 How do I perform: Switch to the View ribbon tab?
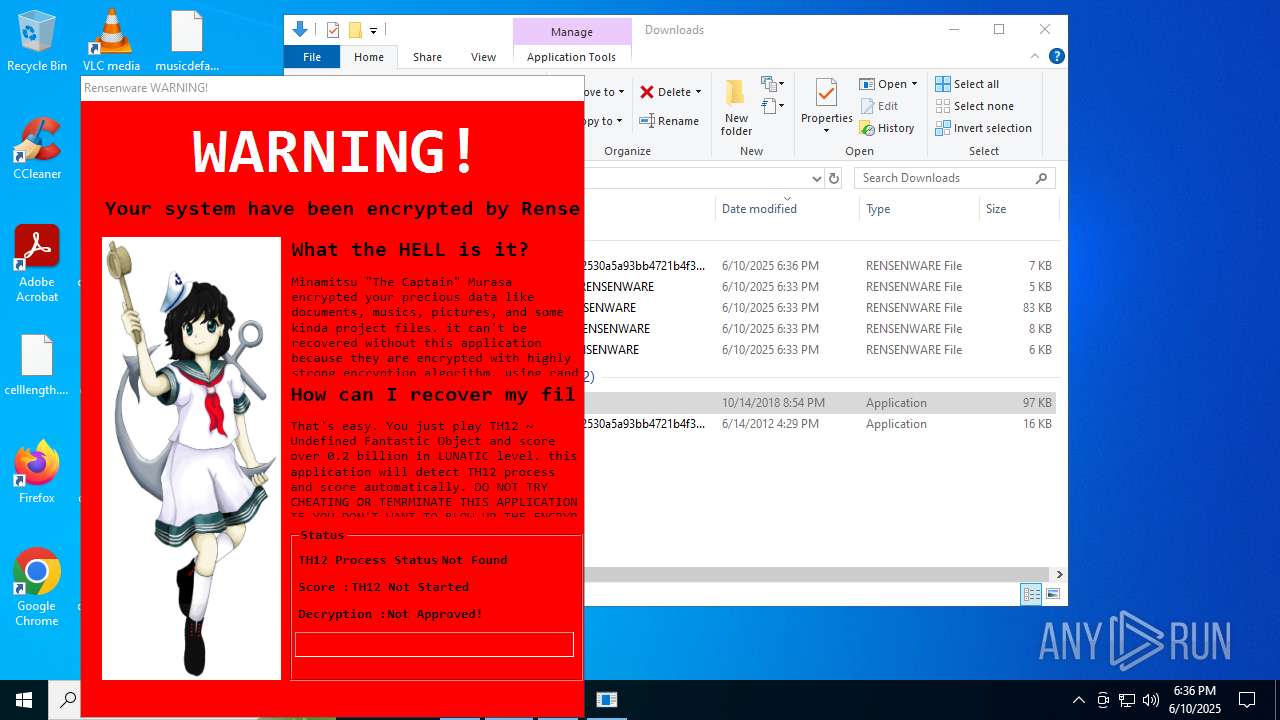tap(483, 57)
